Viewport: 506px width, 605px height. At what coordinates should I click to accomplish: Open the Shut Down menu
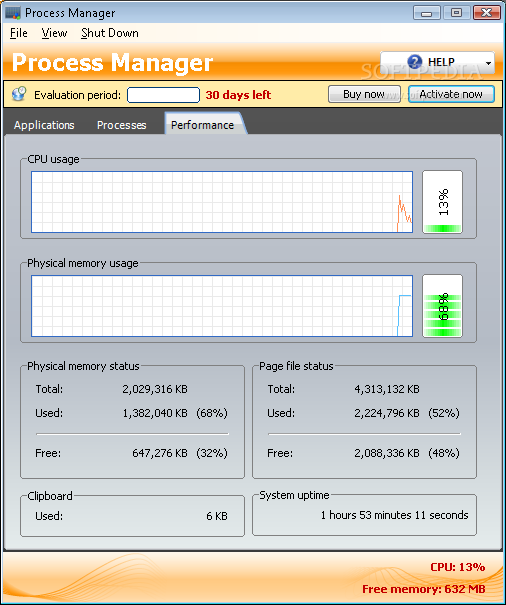coord(110,33)
